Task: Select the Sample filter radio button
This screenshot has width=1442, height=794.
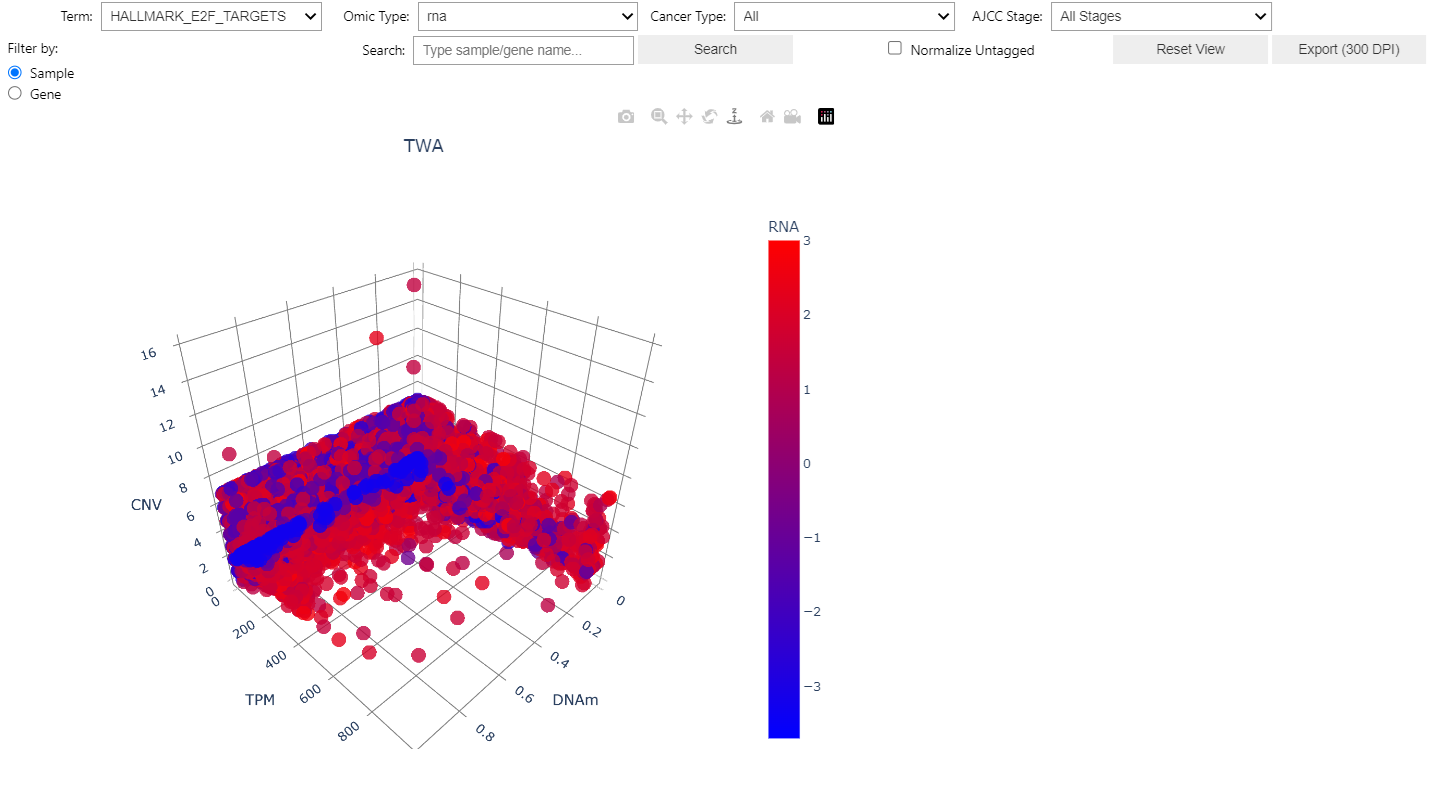Action: 15,73
